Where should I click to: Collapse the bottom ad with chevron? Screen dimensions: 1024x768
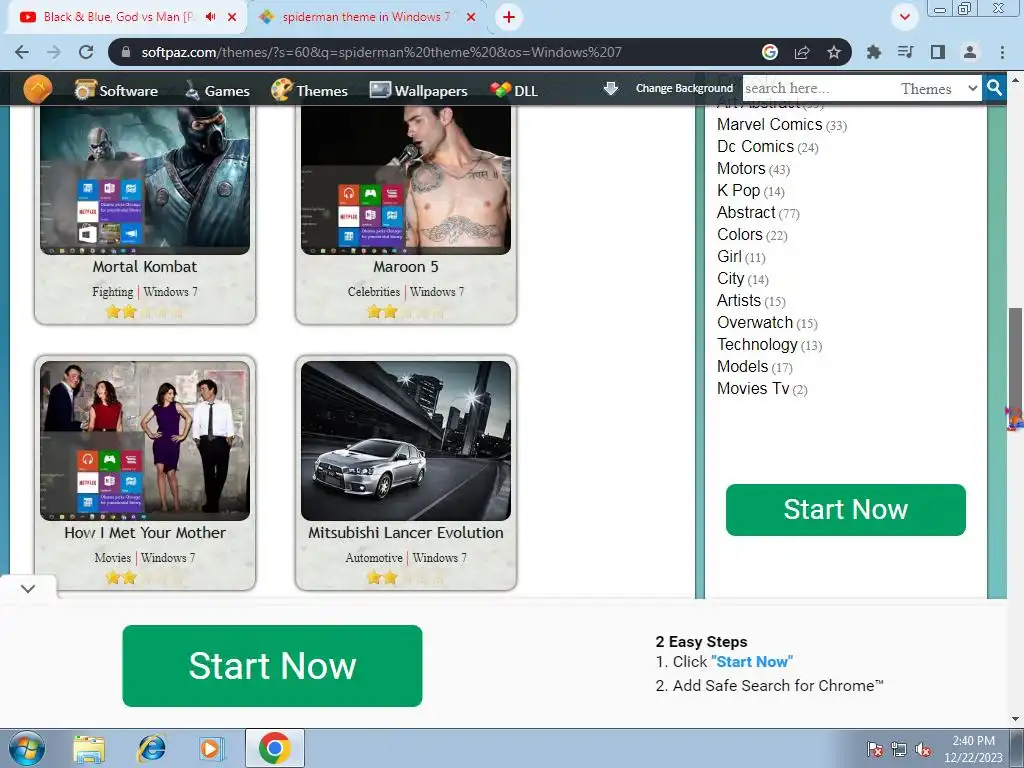[x=27, y=588]
